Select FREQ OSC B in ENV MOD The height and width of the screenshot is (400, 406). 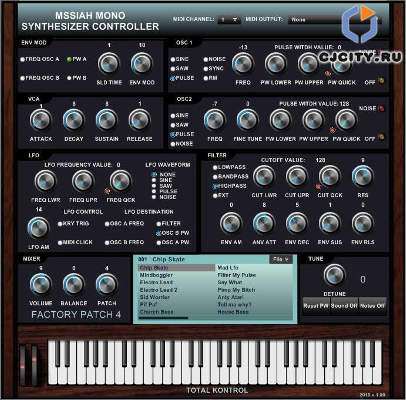[x=40, y=78]
